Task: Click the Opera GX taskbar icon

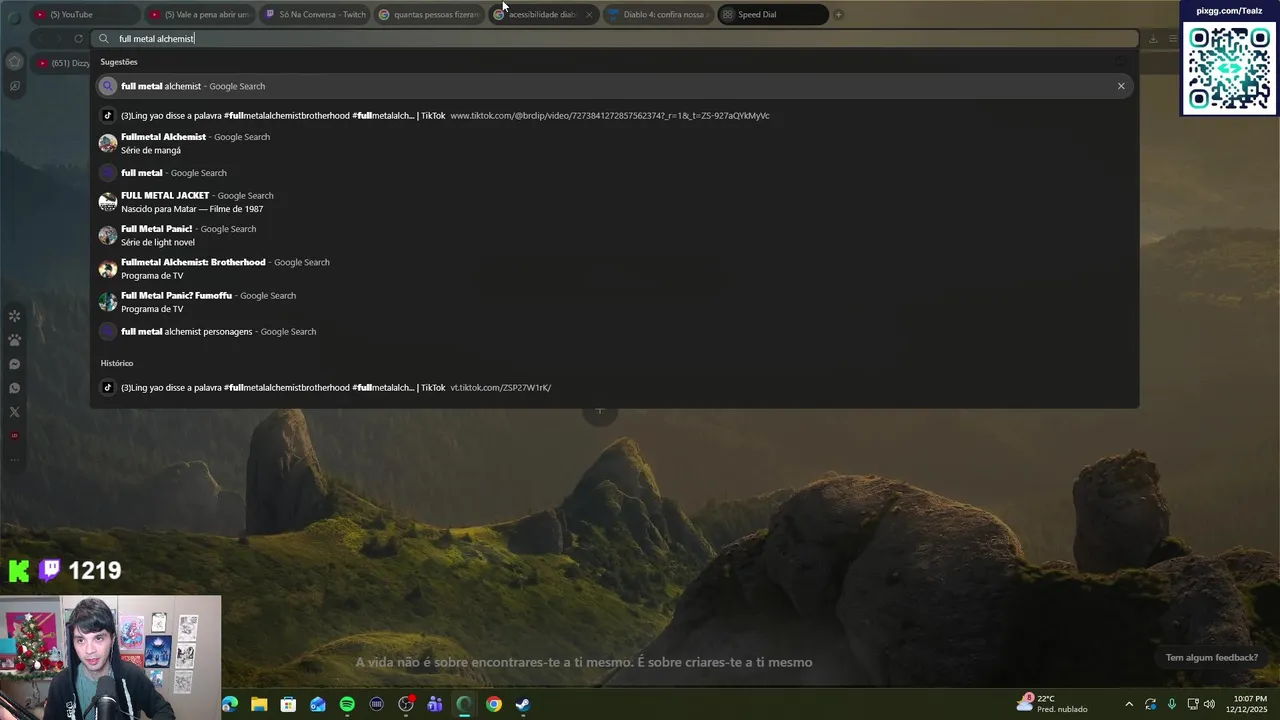Action: point(464,704)
